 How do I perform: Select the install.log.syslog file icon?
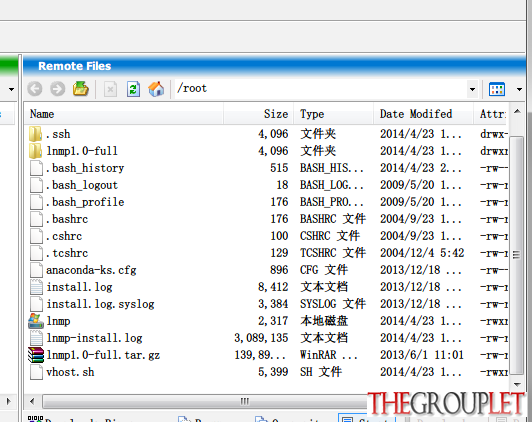[x=36, y=304]
